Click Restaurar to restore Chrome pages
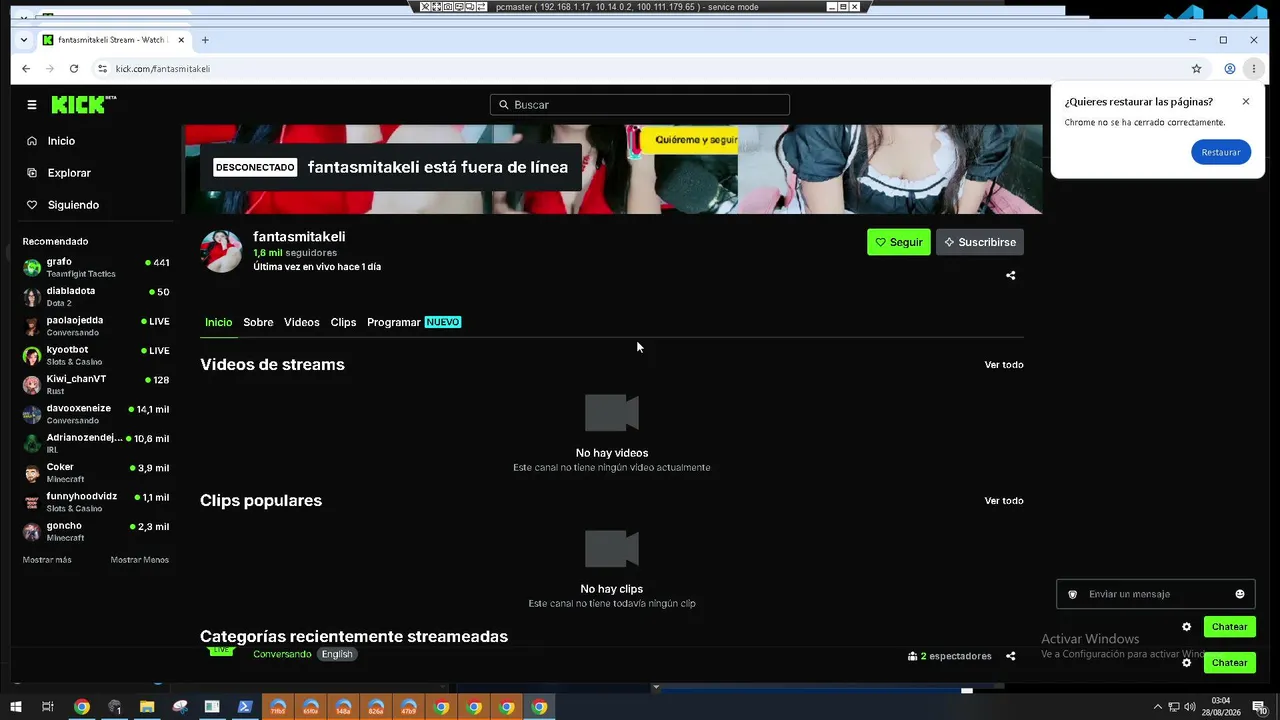1280x720 pixels. point(1221,152)
